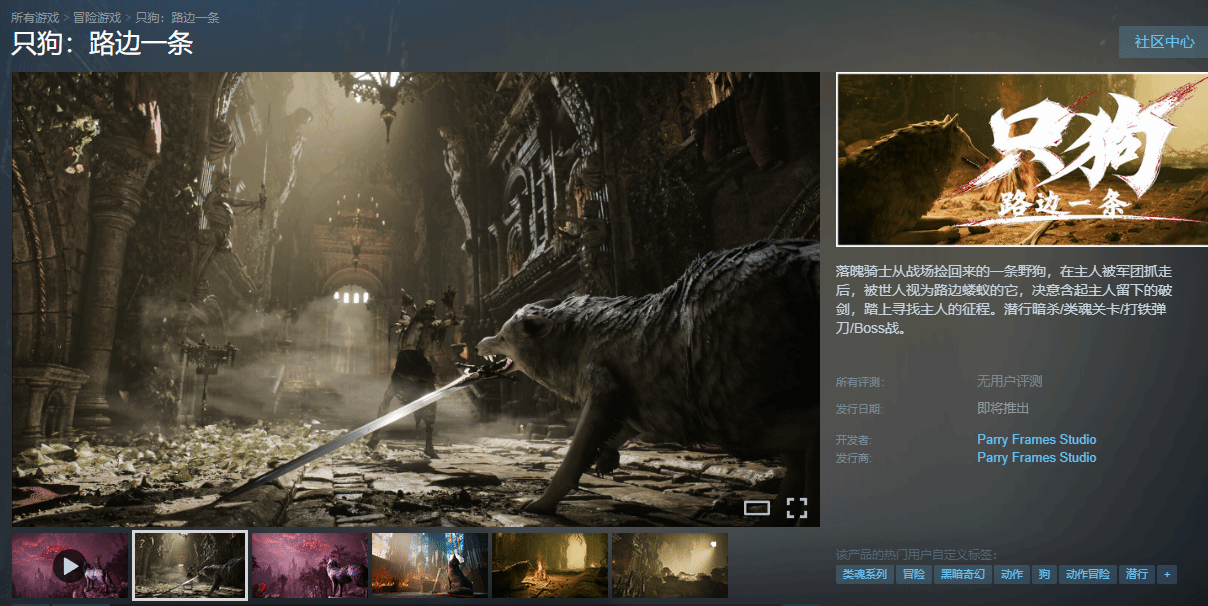This screenshot has height=606, width=1208.
Task: Open the game header capsule image
Action: point(1022,160)
